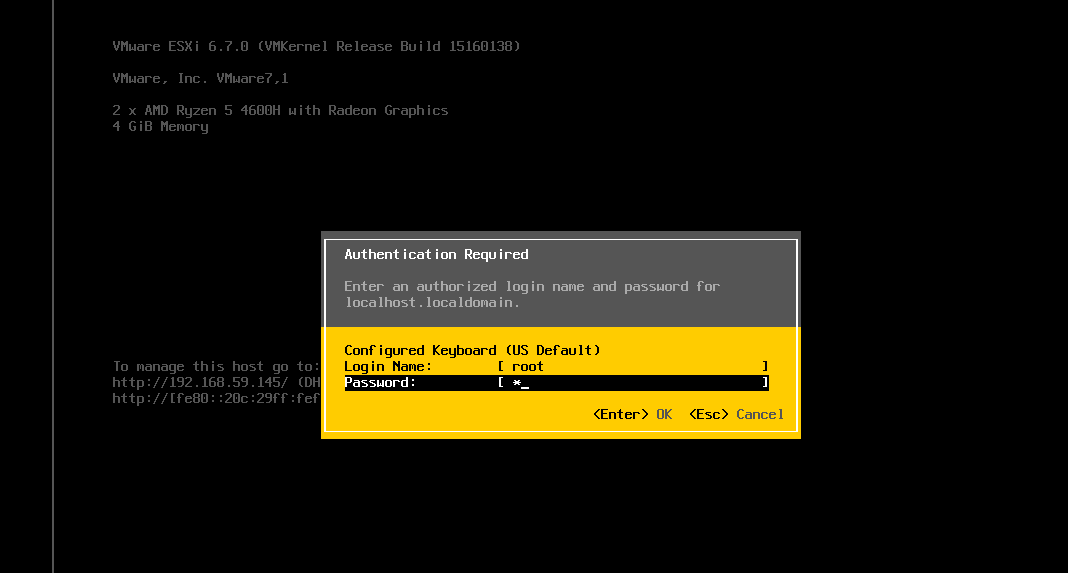The image size is (1068, 573).
Task: Select the VMware ESXi 6.7.0 build line
Action: click(x=316, y=46)
